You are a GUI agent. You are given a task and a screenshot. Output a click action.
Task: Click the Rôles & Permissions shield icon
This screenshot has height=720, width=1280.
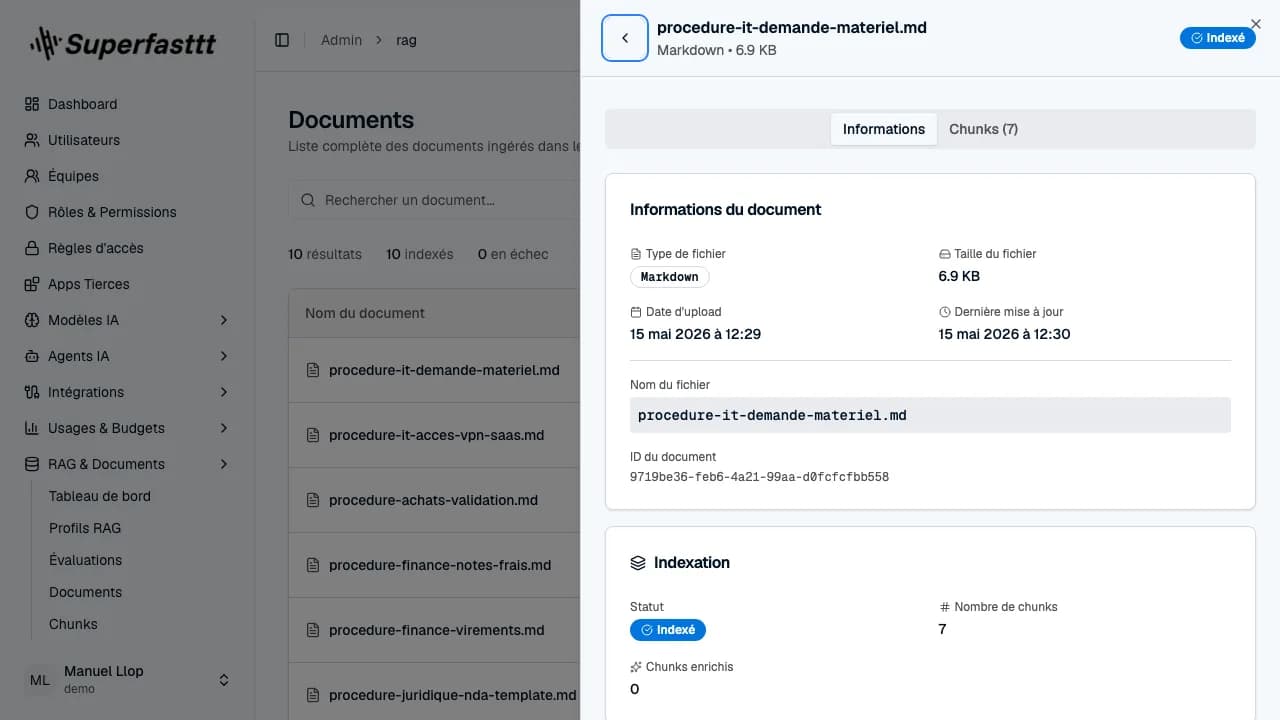click(31, 212)
